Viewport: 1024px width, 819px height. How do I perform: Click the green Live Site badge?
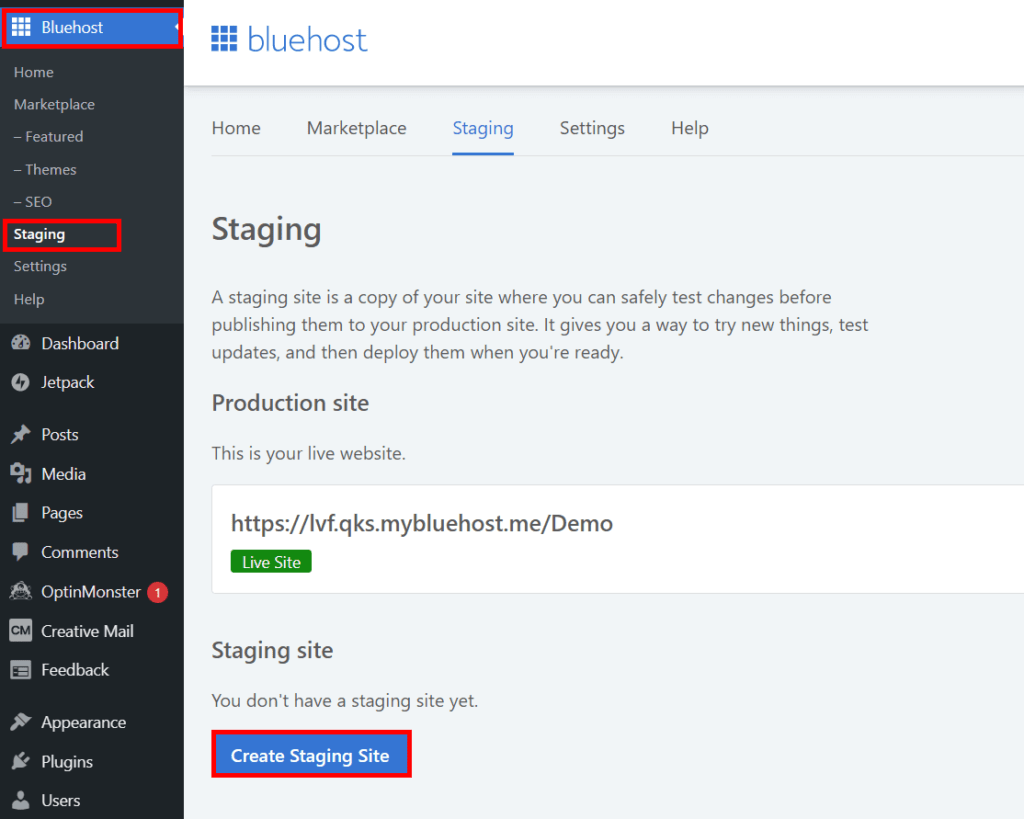pos(271,562)
